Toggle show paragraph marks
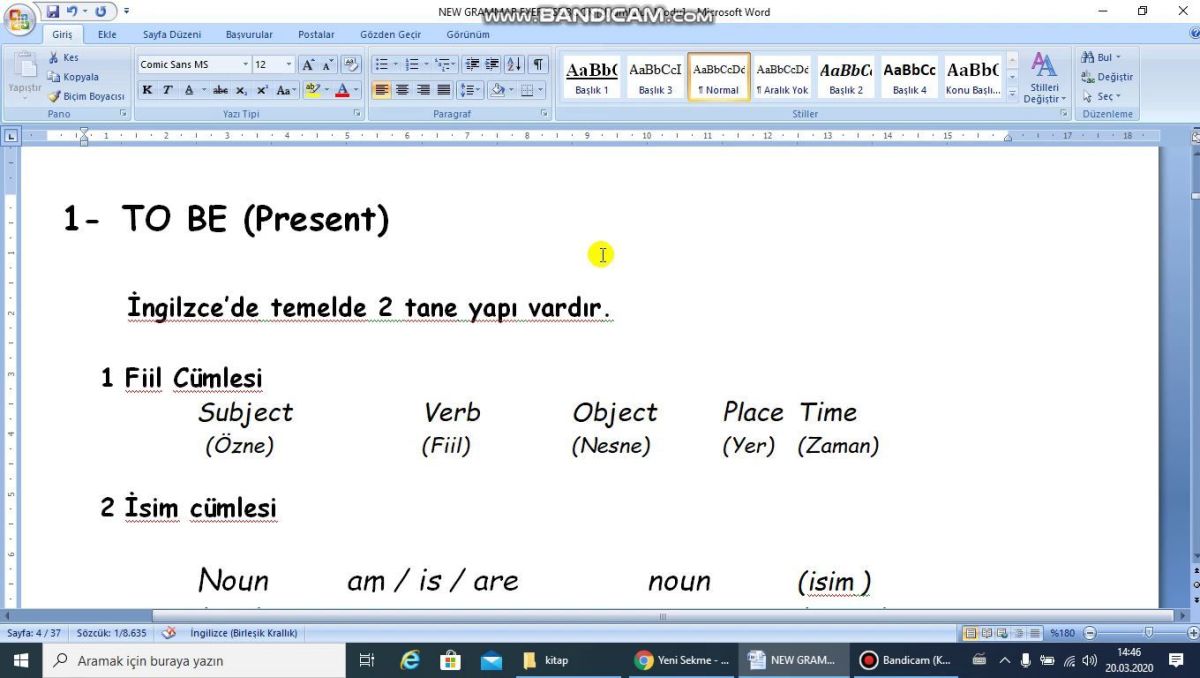Screen dimensions: 1200x678 [x=538, y=65]
